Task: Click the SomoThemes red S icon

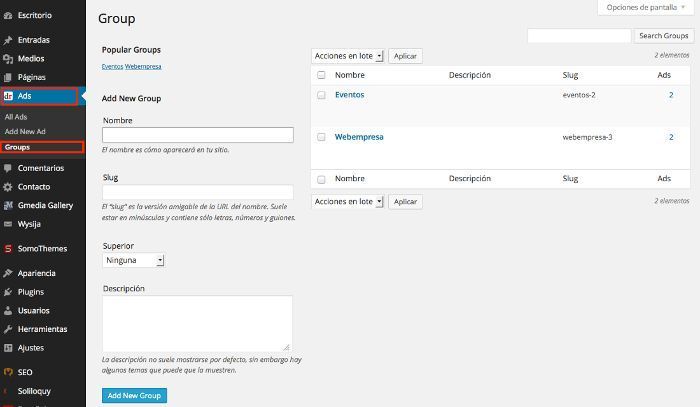Action: point(8,249)
